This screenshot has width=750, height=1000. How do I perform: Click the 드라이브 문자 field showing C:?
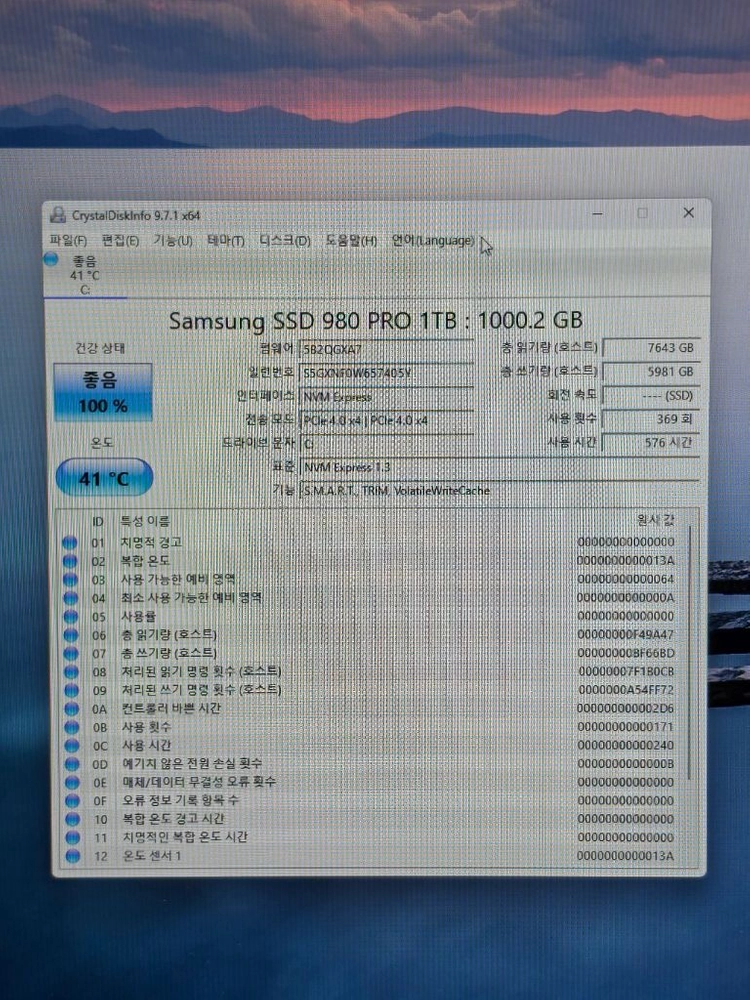point(386,444)
